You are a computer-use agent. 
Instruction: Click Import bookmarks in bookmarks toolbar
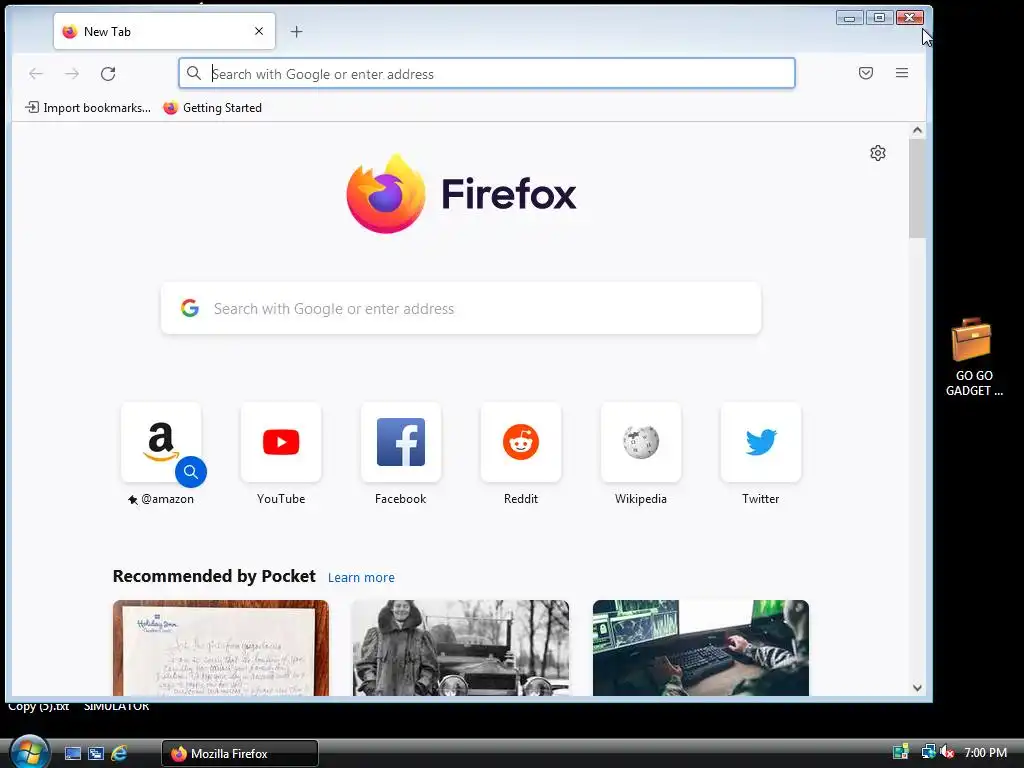pyautogui.click(x=88, y=108)
